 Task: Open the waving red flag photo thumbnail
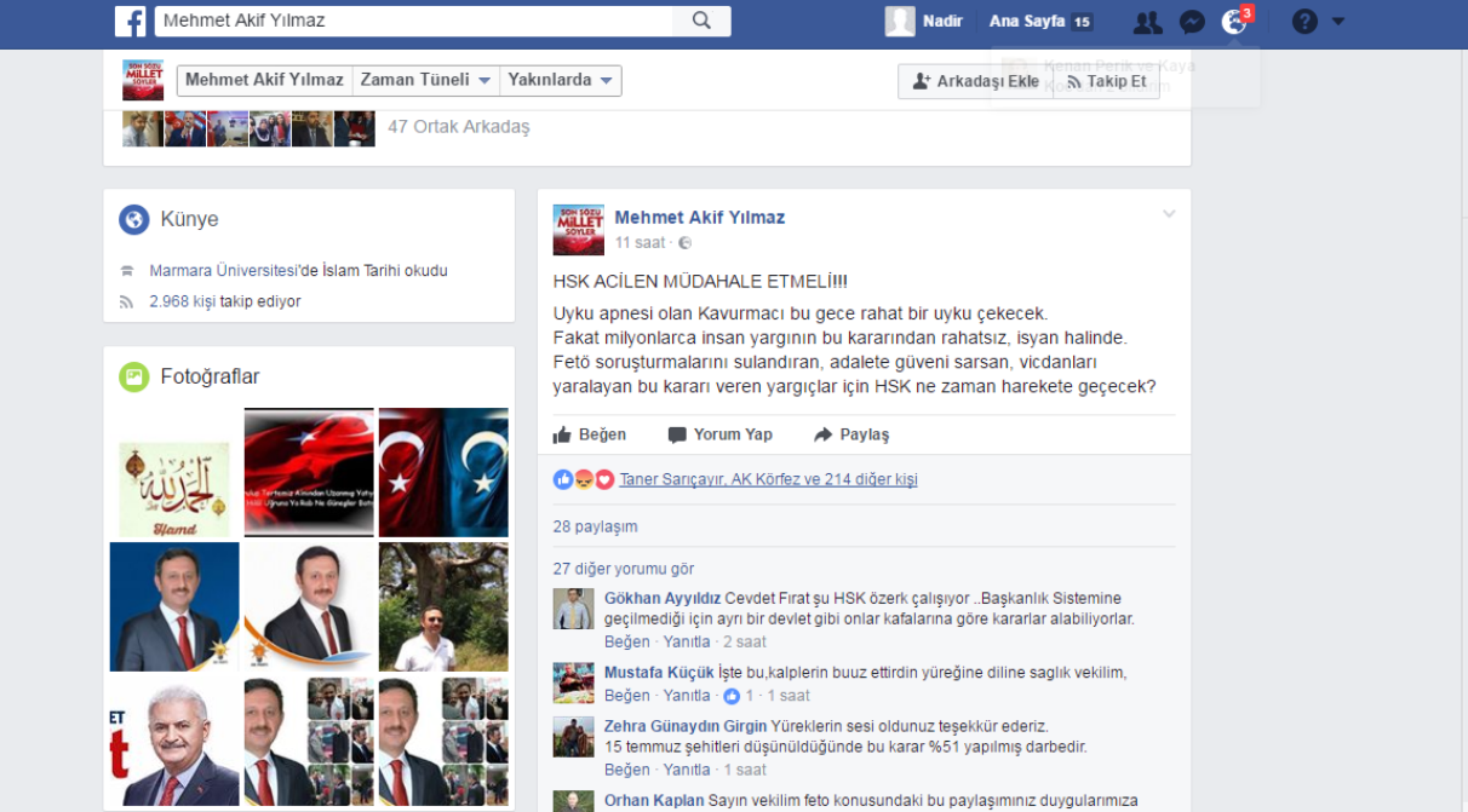point(309,472)
